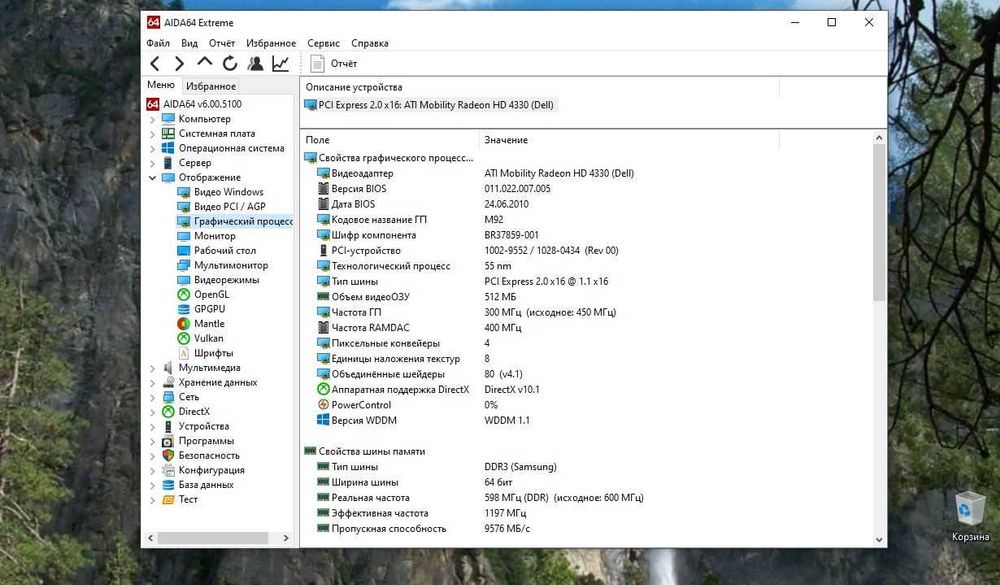
Task: Click the Операционная система Windows icon
Action: coord(168,148)
